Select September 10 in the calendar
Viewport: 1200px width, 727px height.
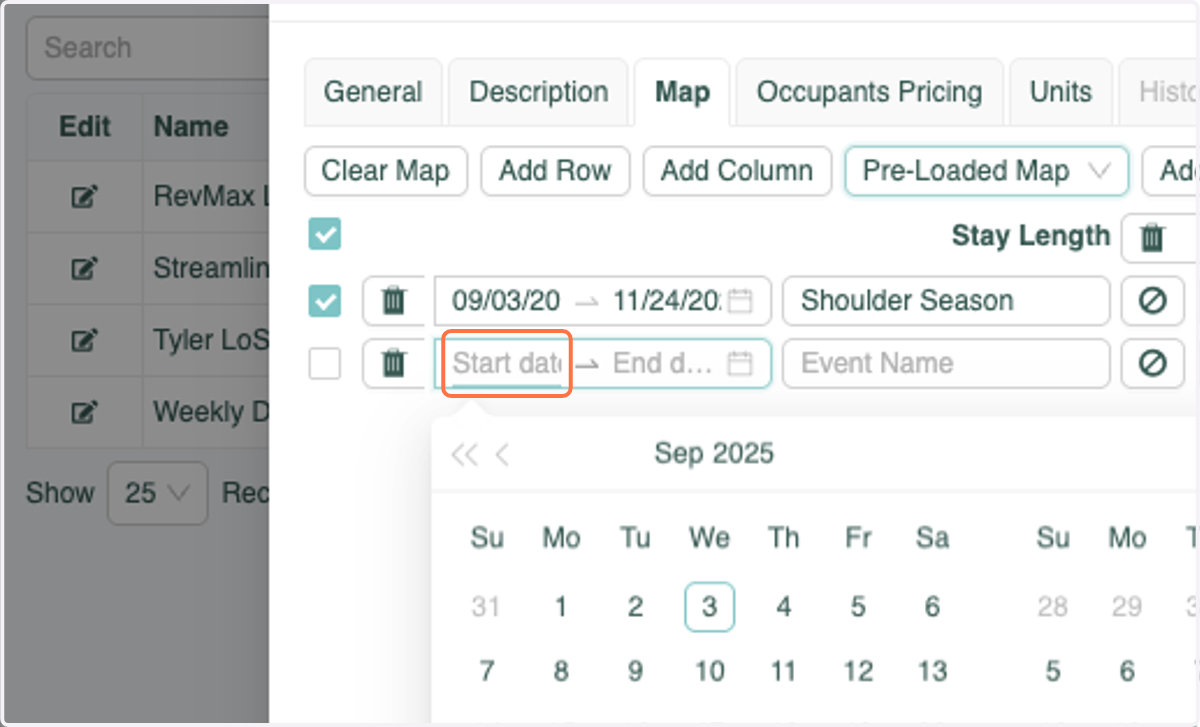[x=709, y=671]
